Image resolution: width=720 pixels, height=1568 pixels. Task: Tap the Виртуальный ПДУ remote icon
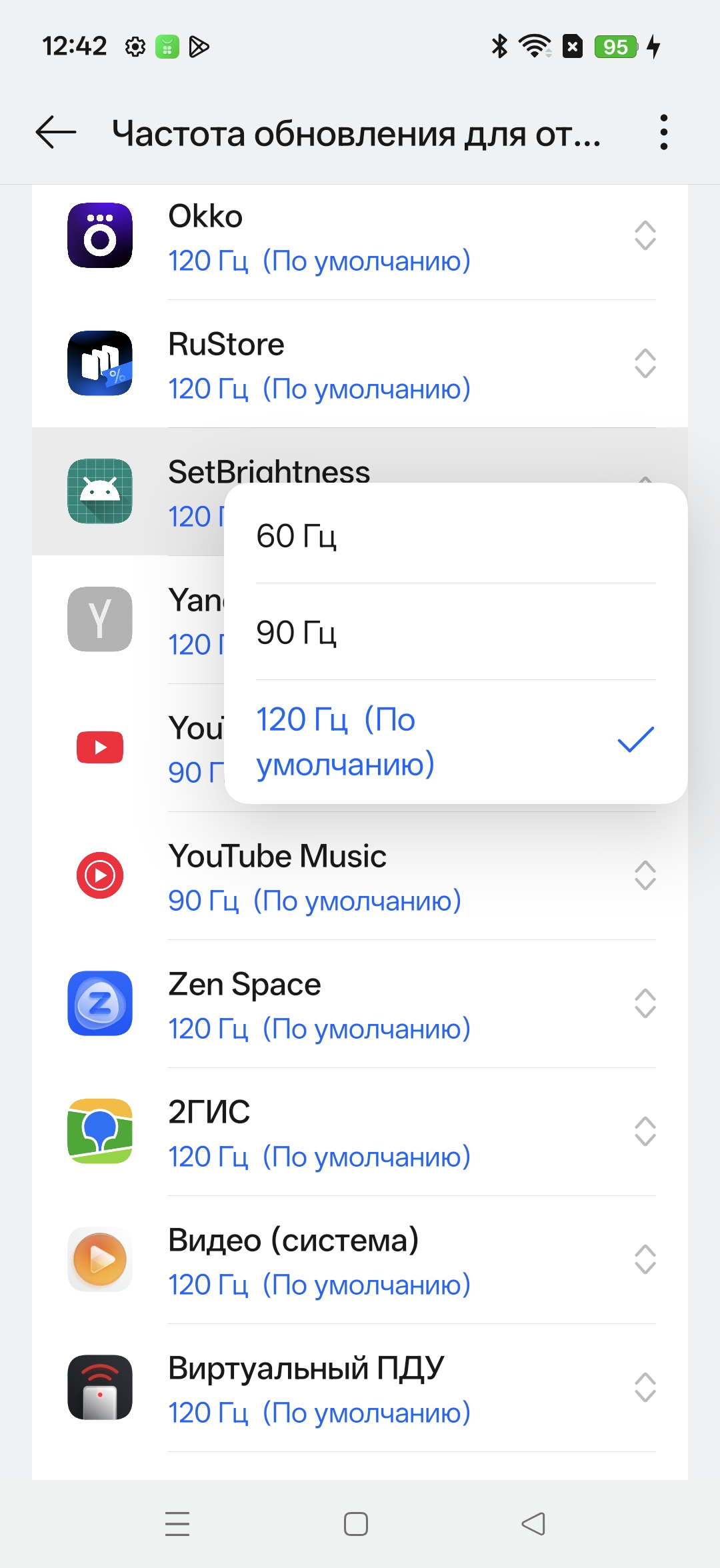pyautogui.click(x=100, y=1387)
